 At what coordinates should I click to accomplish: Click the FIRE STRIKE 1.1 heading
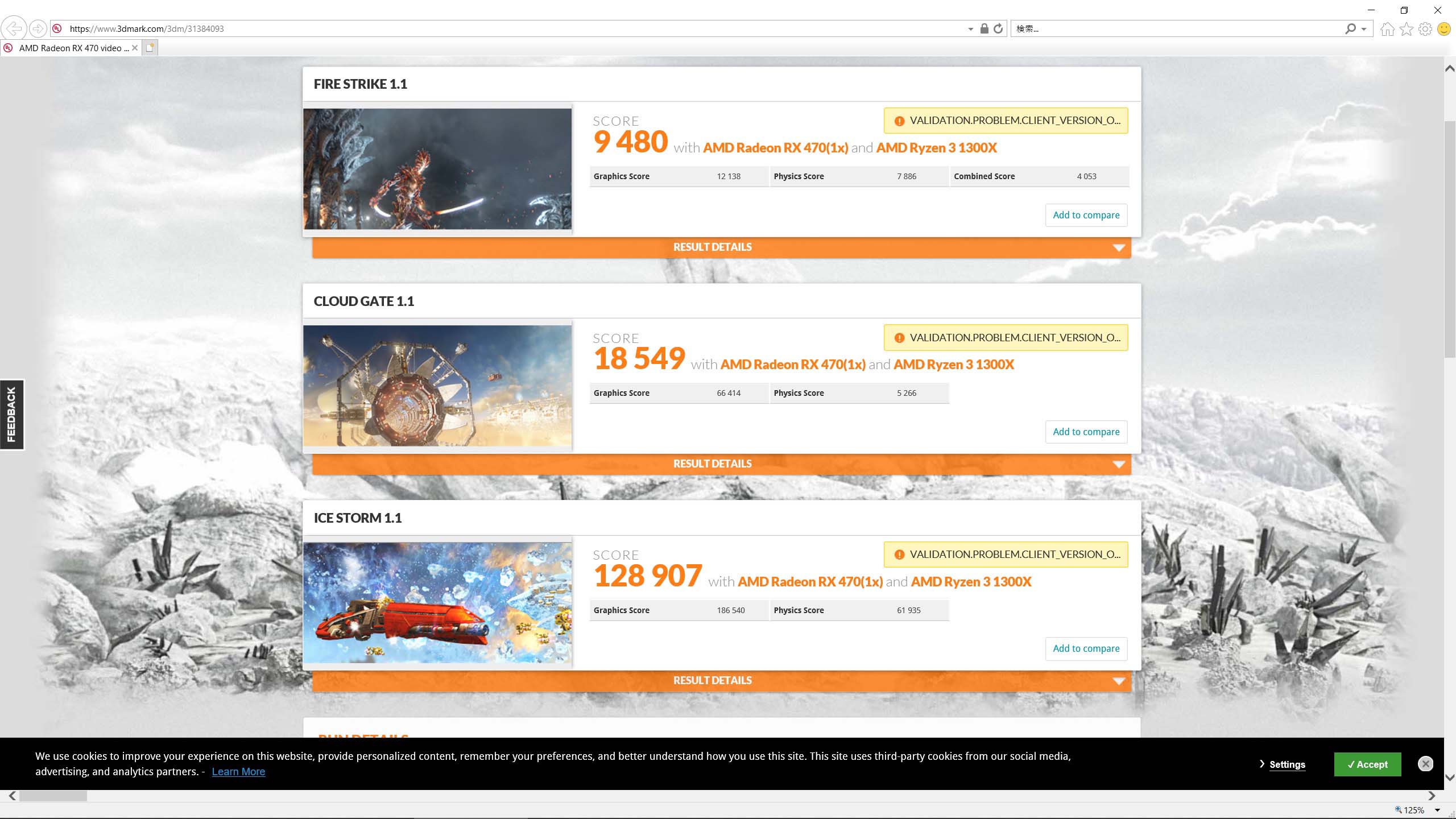pos(361,84)
